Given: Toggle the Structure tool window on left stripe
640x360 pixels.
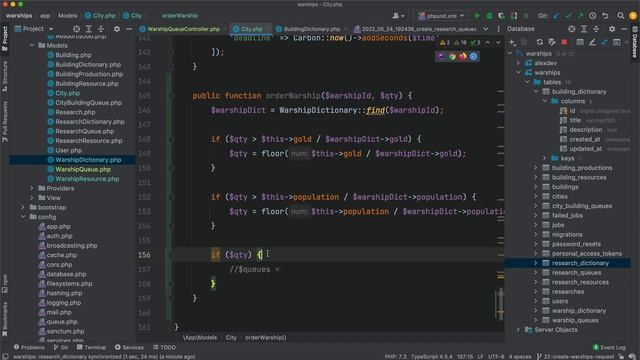Looking at the screenshot, I should click(5, 75).
